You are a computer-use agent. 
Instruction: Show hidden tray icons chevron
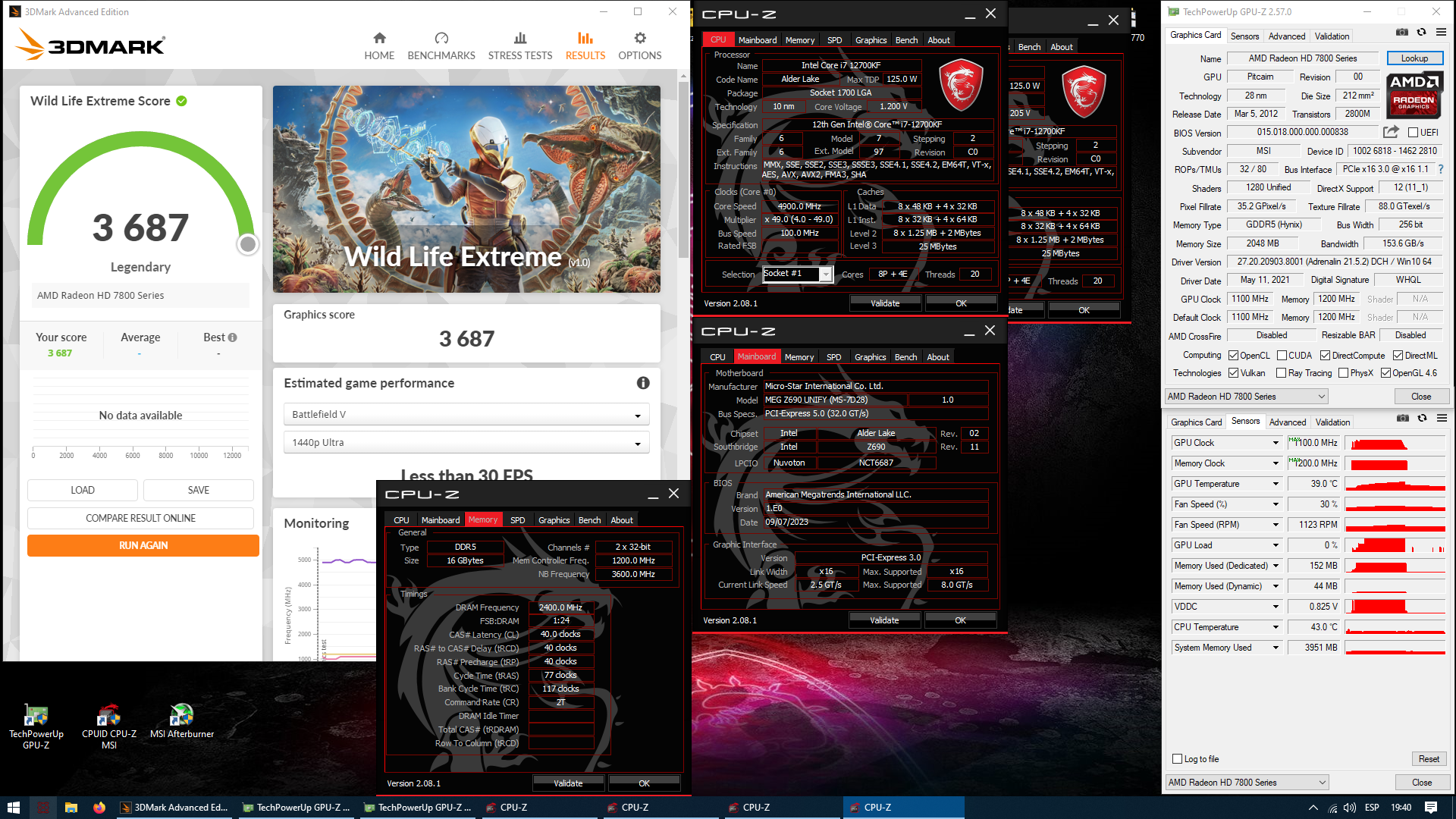1313,808
